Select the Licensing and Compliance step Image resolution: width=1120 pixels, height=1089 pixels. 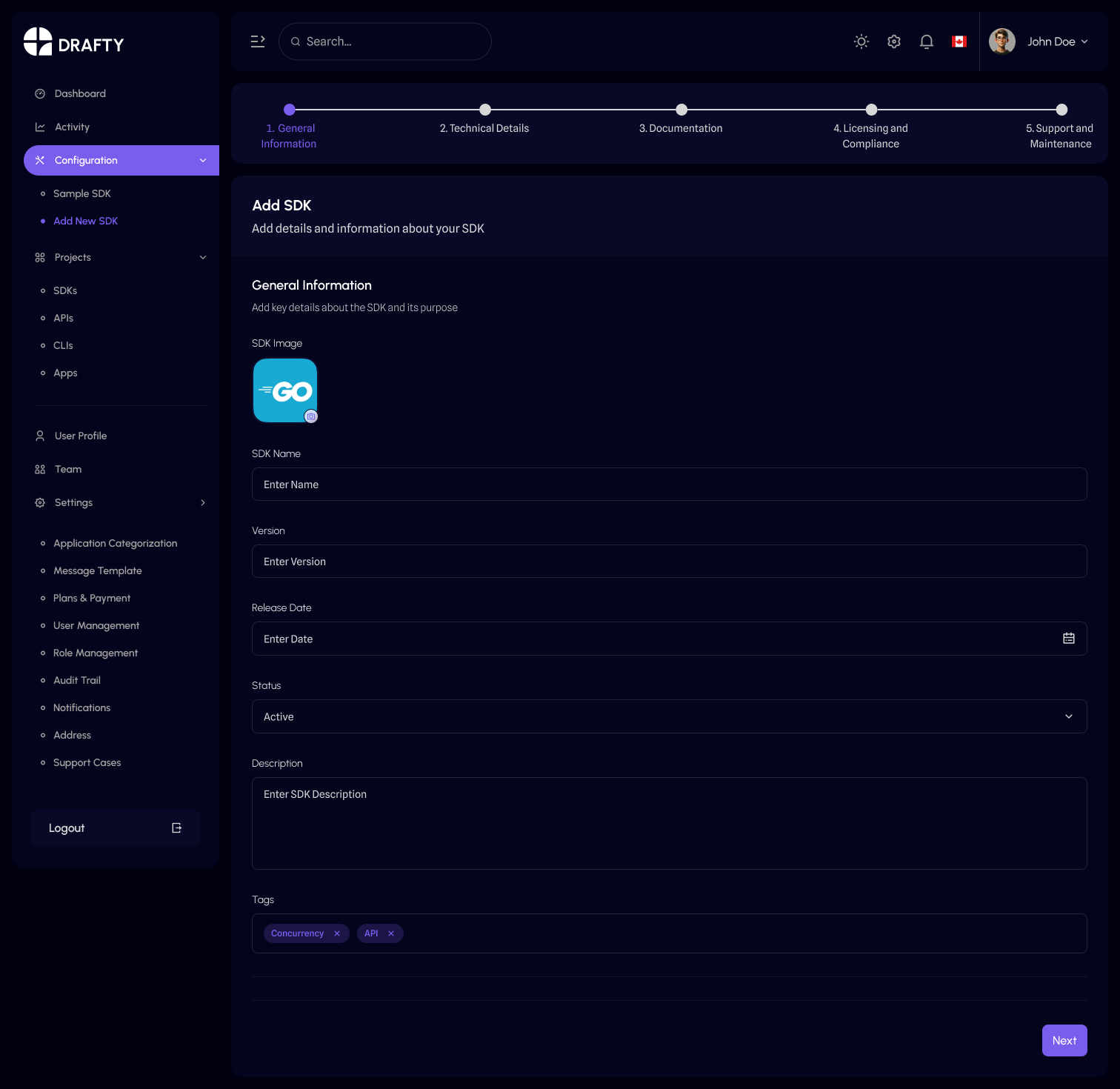click(871, 110)
